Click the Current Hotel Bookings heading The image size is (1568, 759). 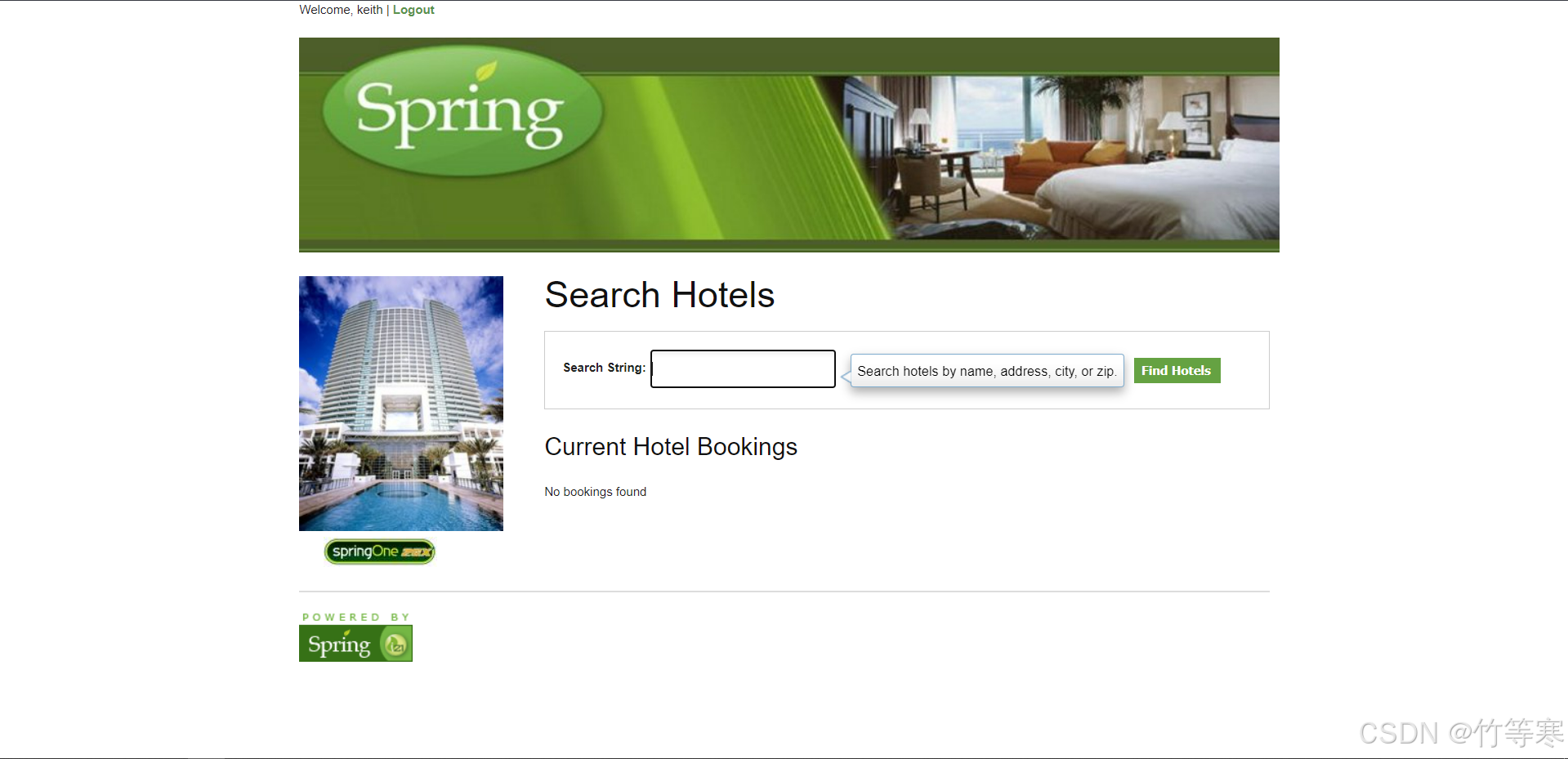click(671, 447)
